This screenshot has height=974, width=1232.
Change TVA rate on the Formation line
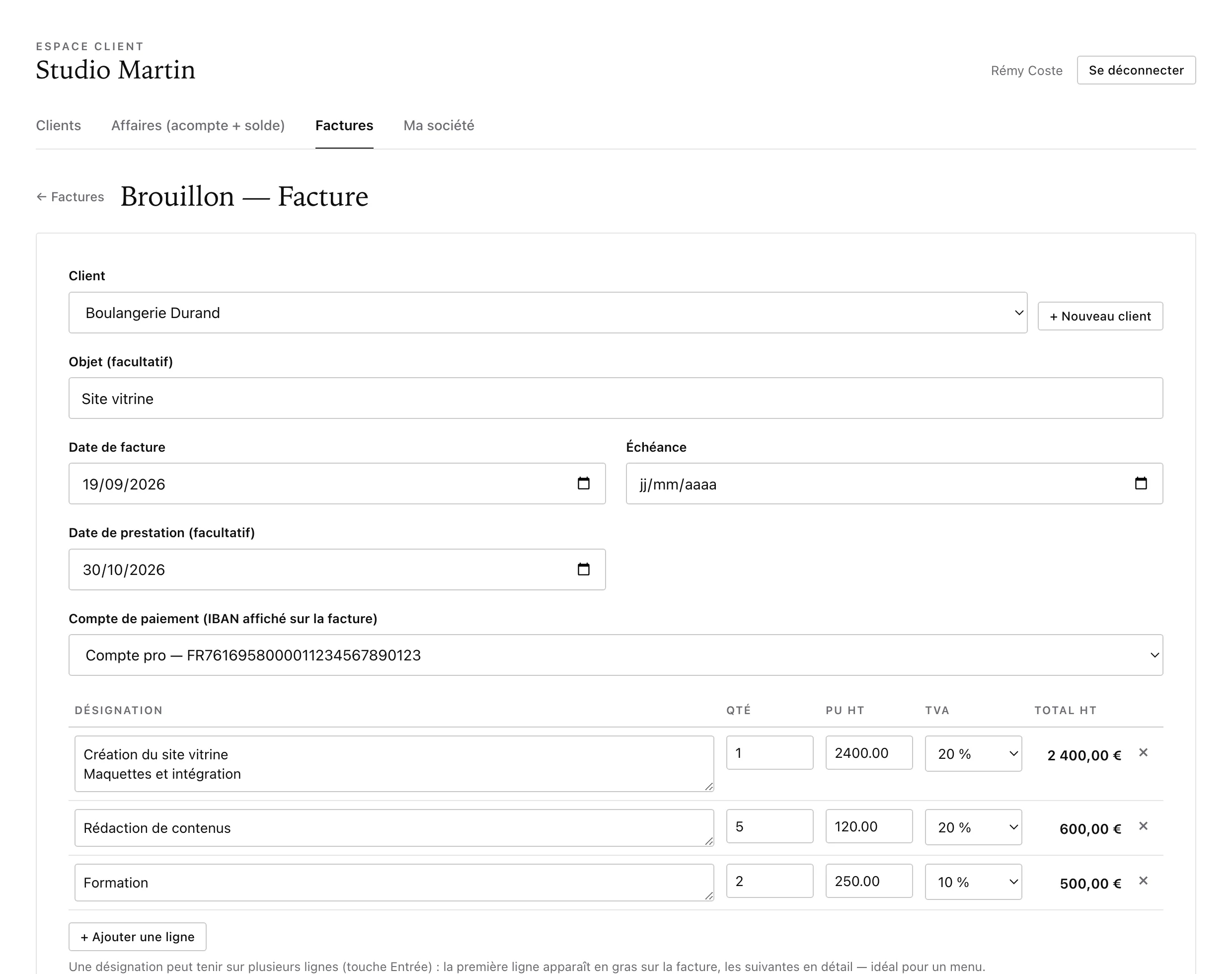point(973,882)
